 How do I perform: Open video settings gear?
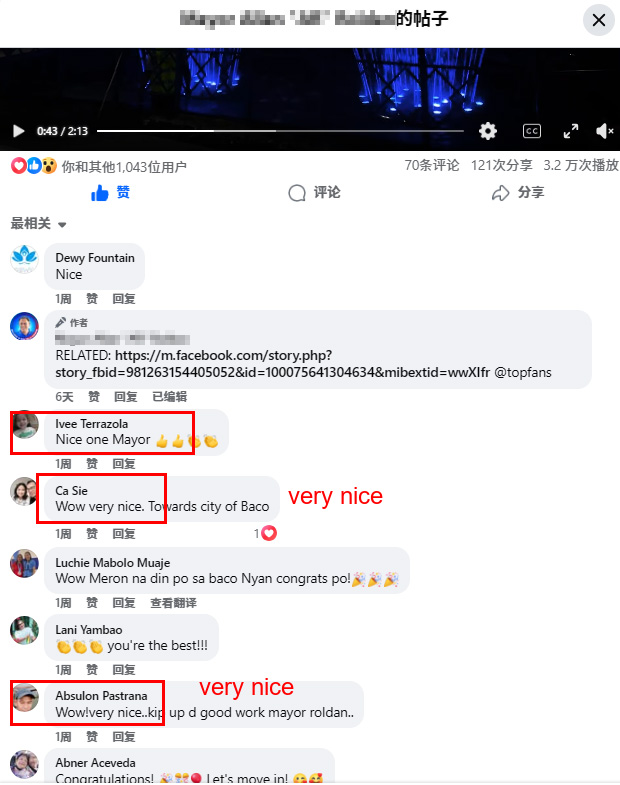click(487, 131)
